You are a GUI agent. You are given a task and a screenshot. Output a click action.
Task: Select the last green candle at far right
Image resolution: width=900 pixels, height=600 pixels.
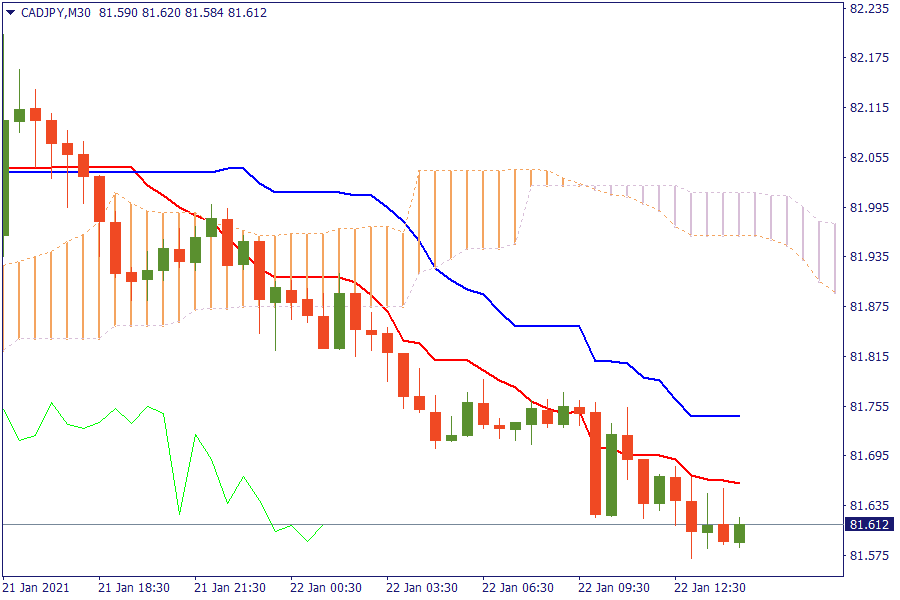tap(739, 533)
